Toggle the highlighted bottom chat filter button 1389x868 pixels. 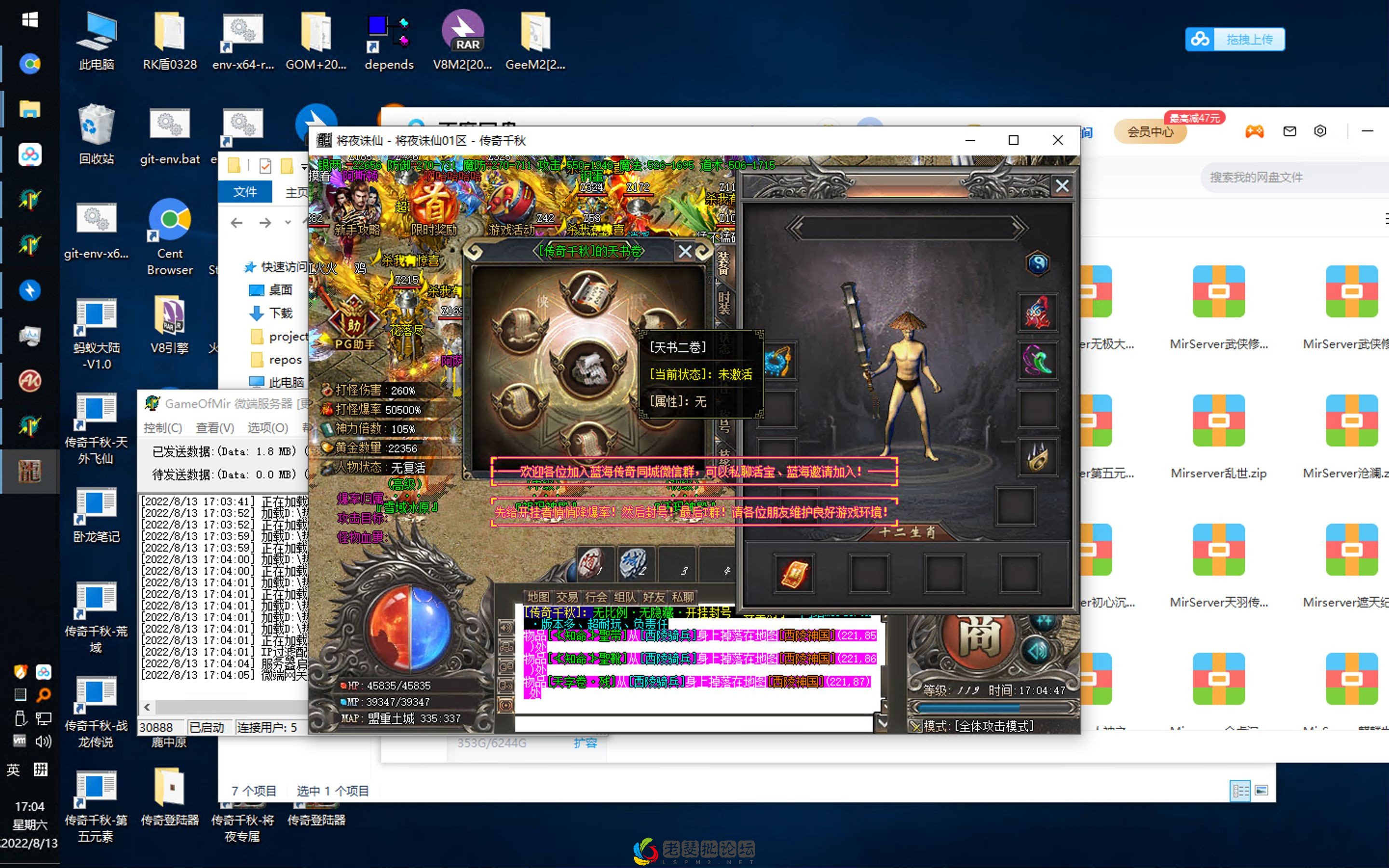(505, 705)
